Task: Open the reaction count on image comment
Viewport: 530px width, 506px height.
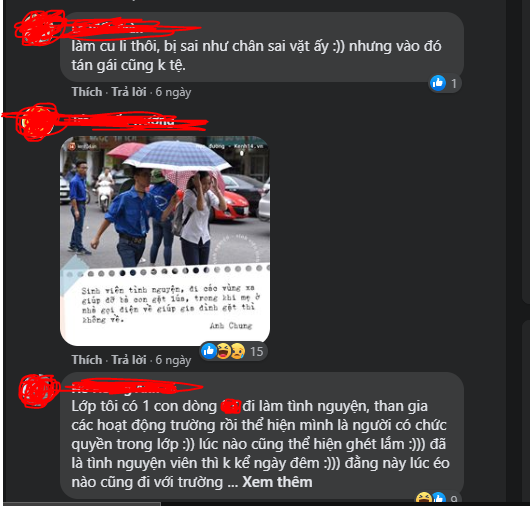Action: point(257,352)
